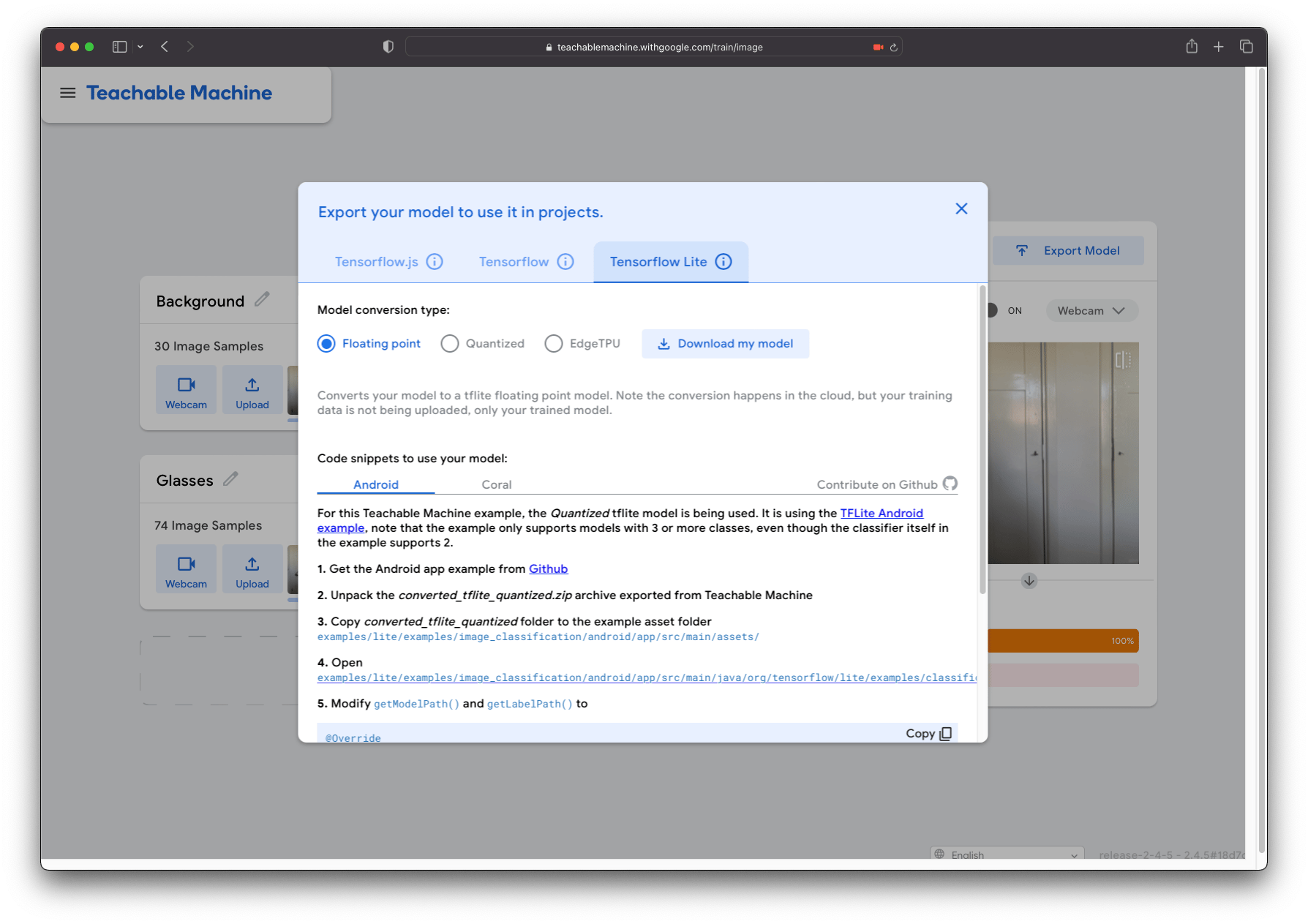
Task: Toggle the Safari sidebar icon
Action: [x=120, y=47]
